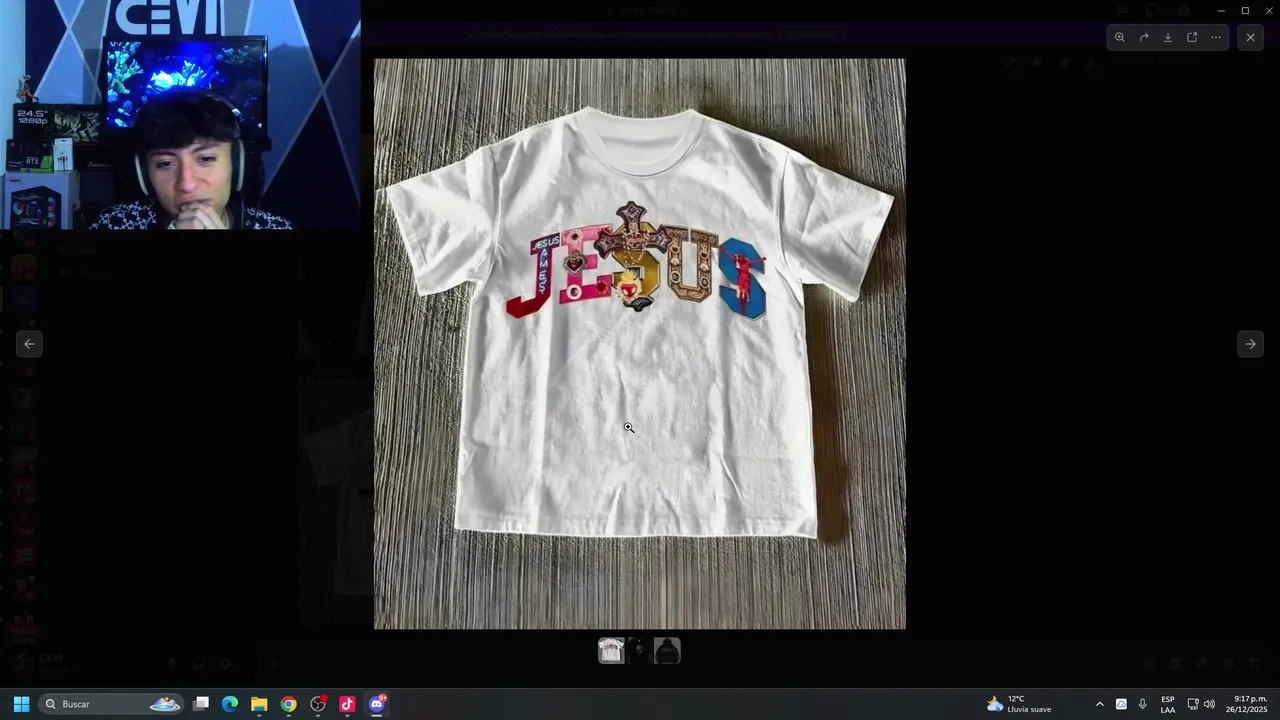Open the image in browser
Screen dimensions: 1280x720
tap(1192, 37)
